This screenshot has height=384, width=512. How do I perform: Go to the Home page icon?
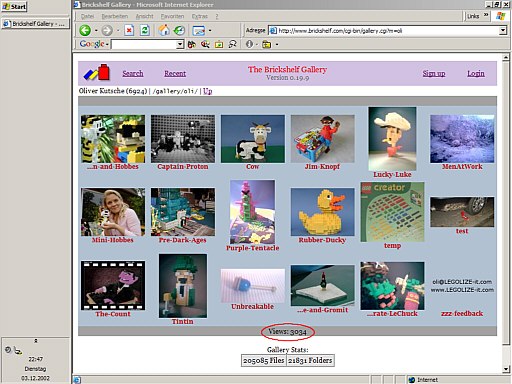[x=163, y=30]
